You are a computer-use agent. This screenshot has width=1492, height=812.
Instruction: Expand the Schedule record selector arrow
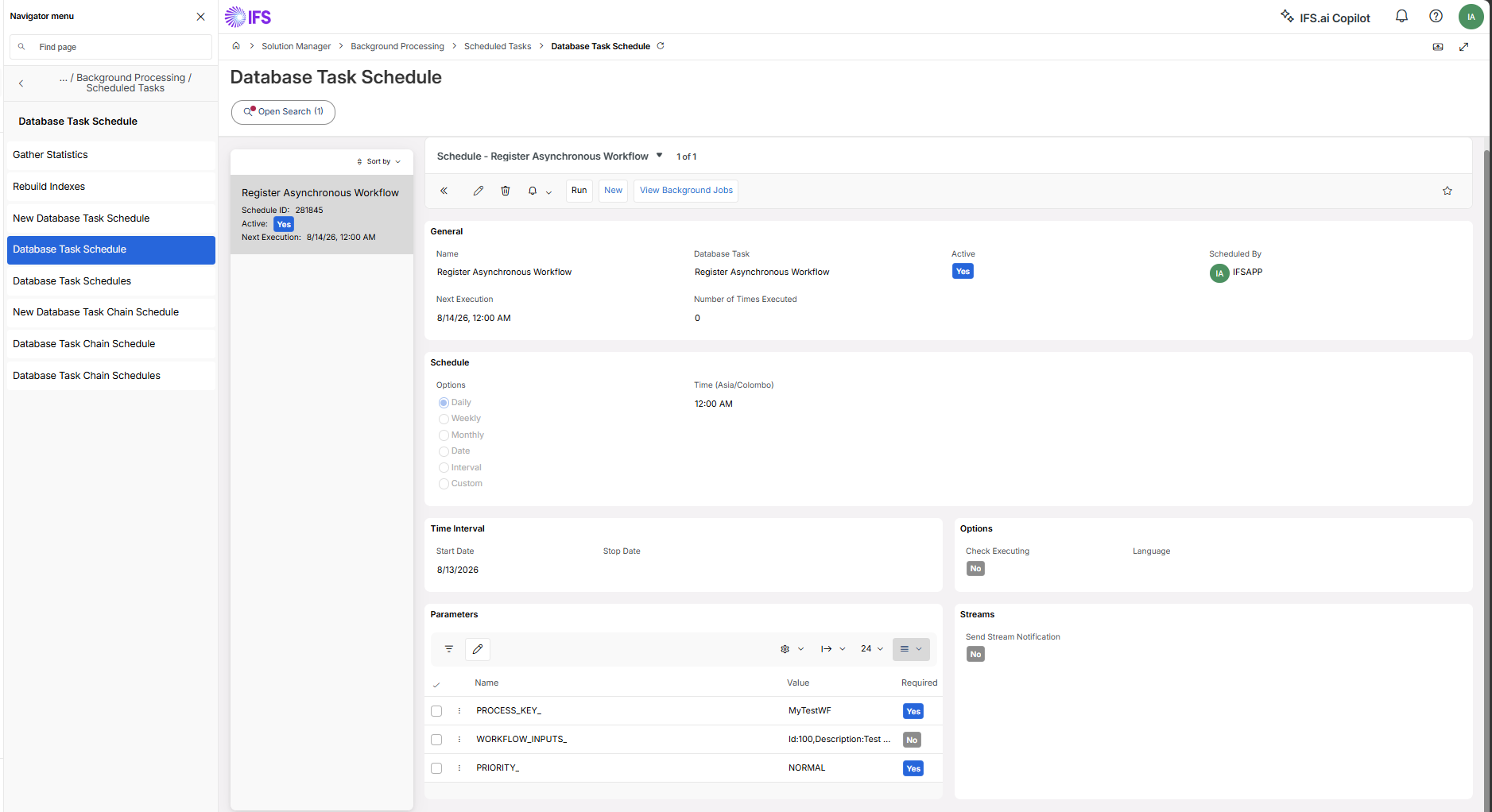click(659, 156)
